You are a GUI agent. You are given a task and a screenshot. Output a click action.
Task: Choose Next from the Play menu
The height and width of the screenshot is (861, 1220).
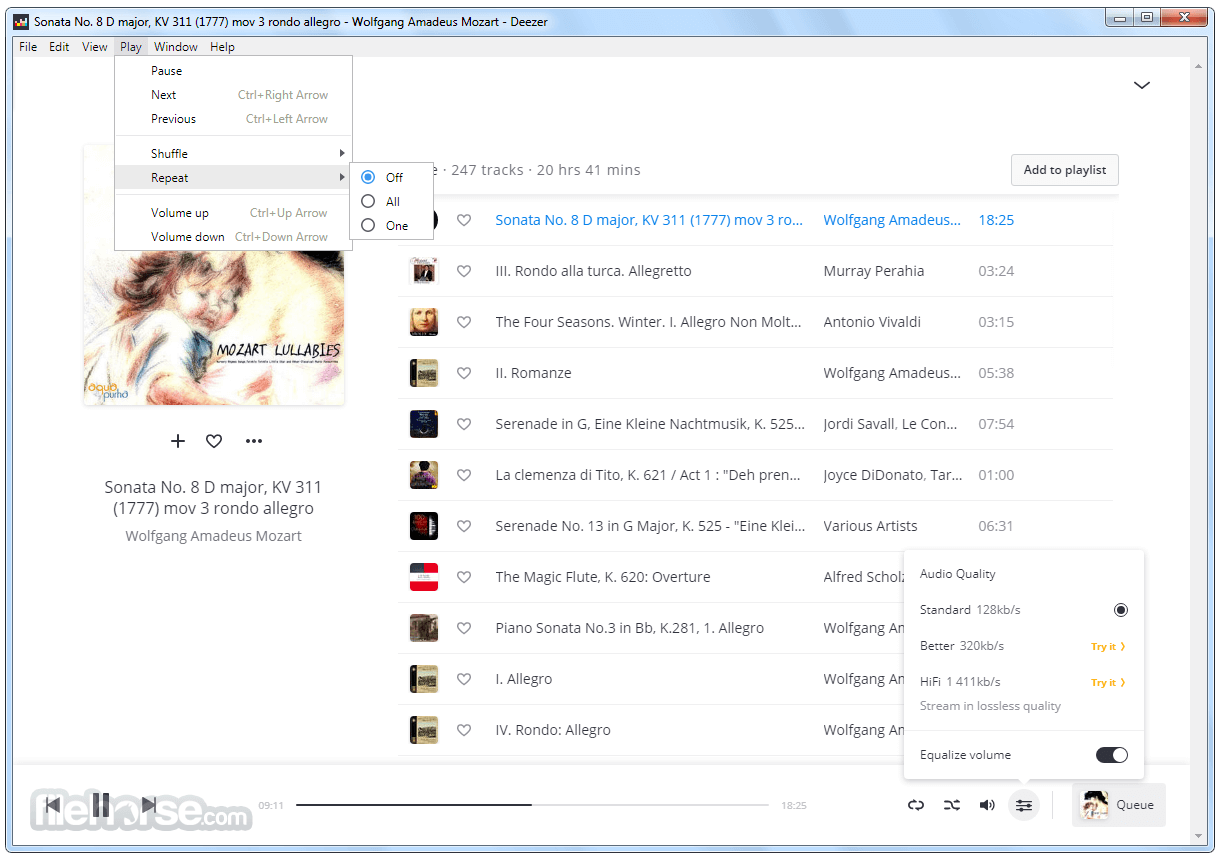pyautogui.click(x=233, y=95)
